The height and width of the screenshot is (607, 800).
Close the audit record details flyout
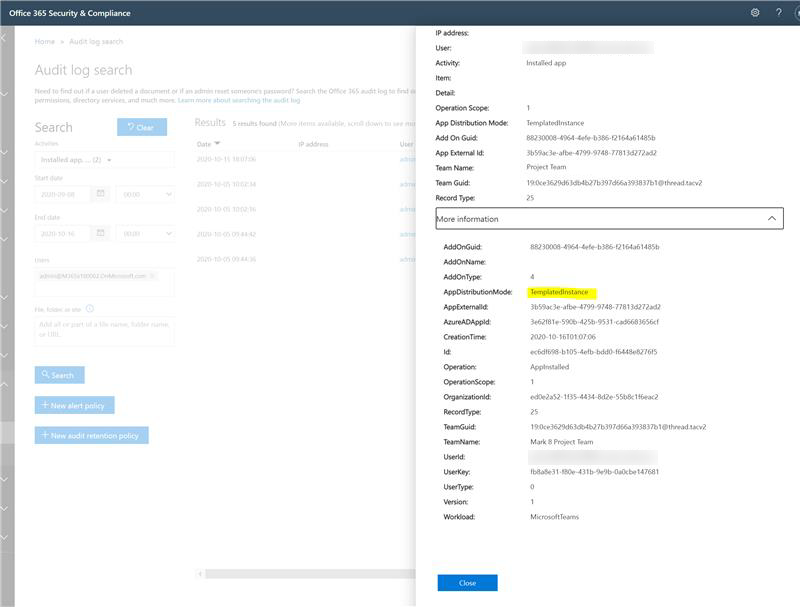467,583
